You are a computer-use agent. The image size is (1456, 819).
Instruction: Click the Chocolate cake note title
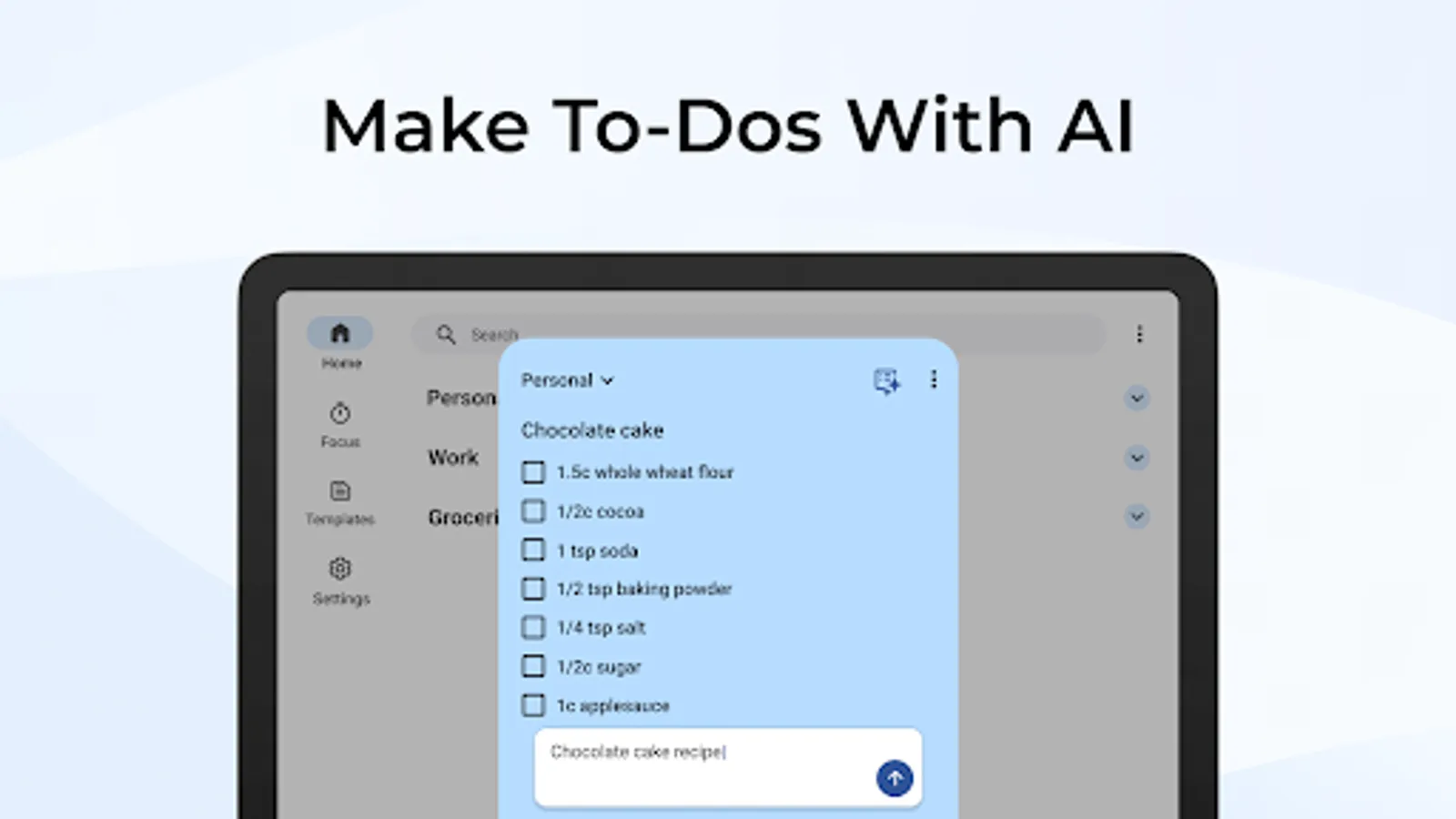(x=592, y=430)
